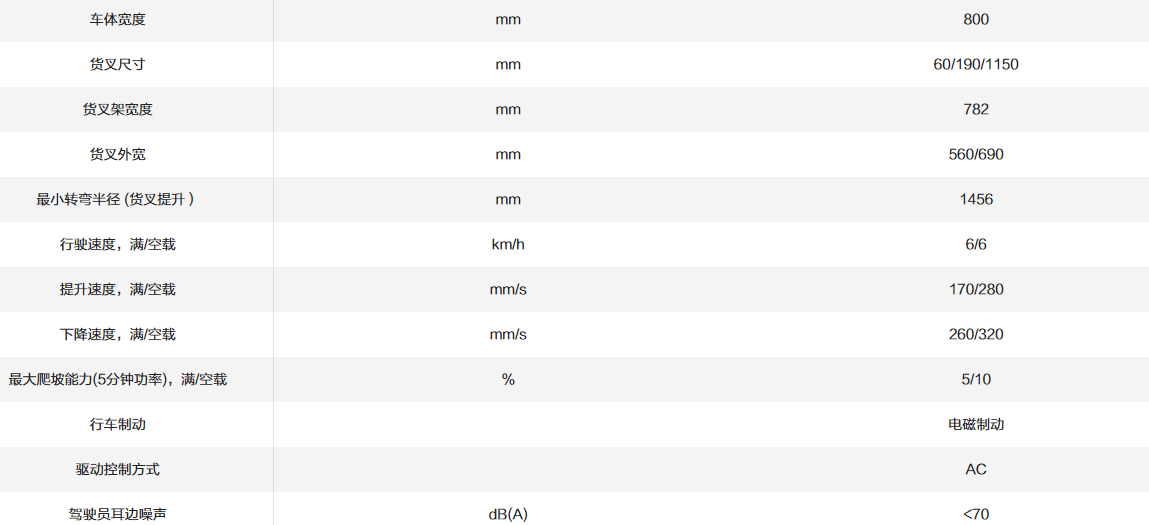The width and height of the screenshot is (1149, 525).
Task: Click the 最小转弯半径 (货叉提升) label
Action: coord(115,200)
